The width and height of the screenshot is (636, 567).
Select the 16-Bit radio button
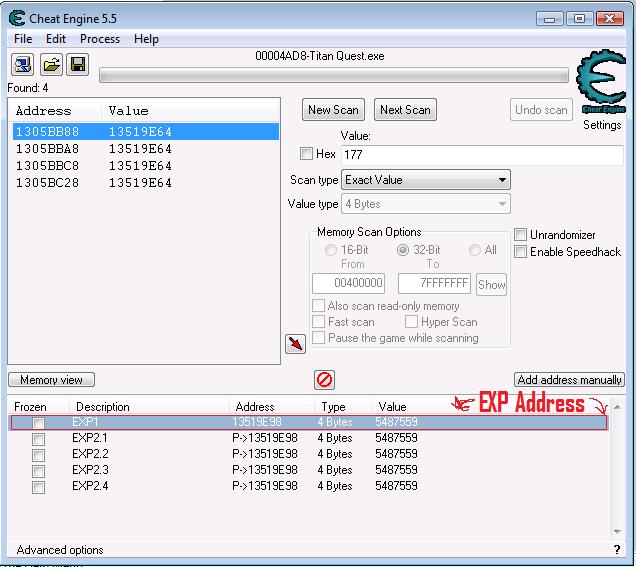331,250
